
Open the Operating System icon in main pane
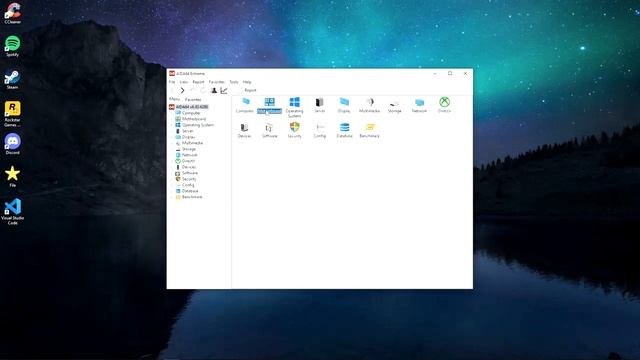point(294,107)
